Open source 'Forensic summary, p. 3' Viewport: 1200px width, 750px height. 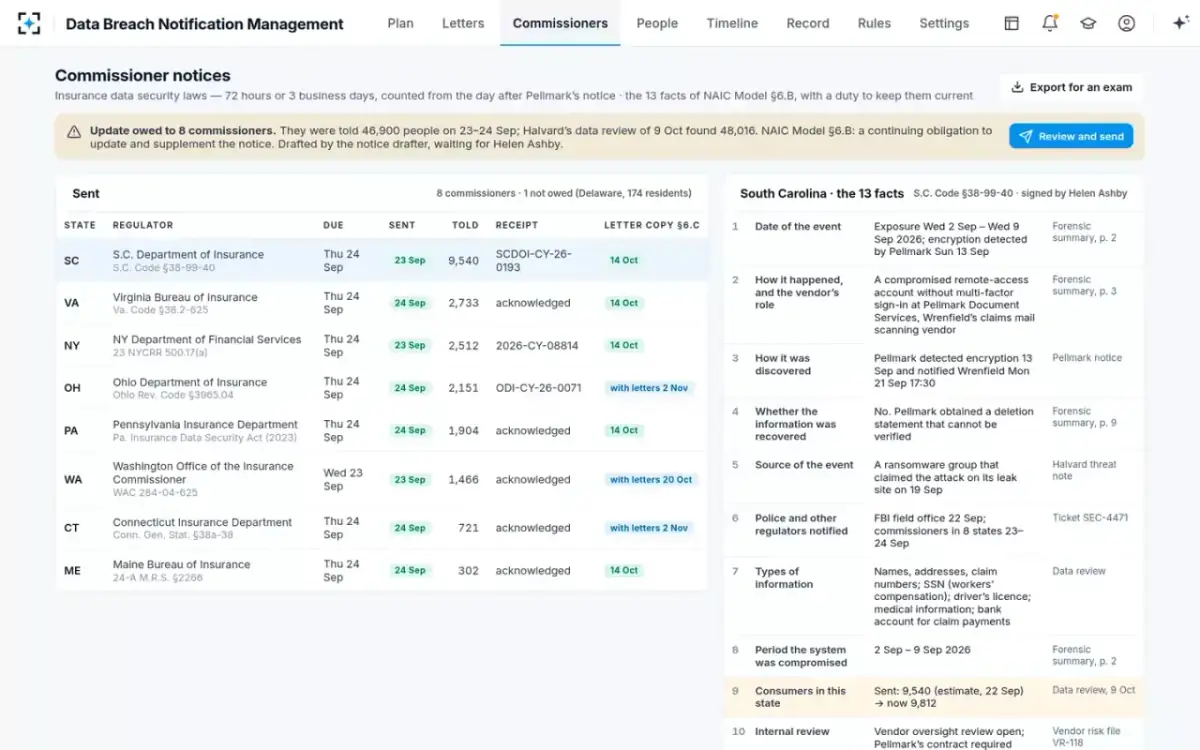pos(1084,286)
